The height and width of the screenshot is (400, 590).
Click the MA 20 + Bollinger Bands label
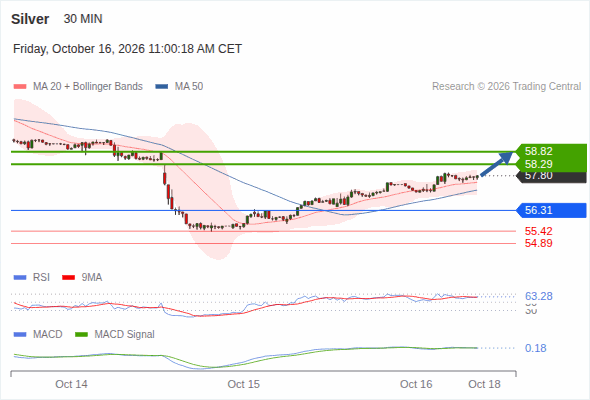(x=88, y=87)
